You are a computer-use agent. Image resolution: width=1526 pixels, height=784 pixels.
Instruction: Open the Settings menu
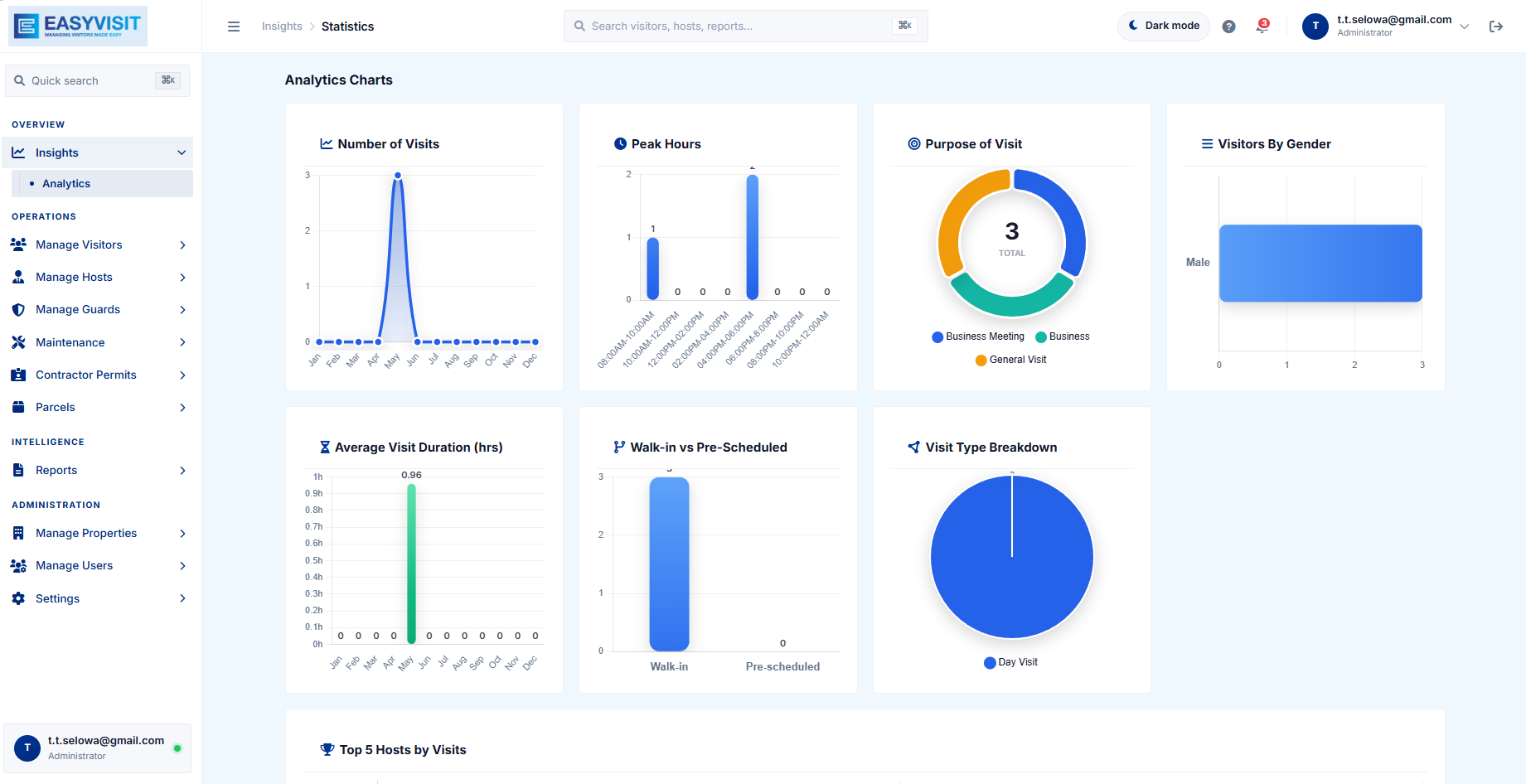coord(99,598)
